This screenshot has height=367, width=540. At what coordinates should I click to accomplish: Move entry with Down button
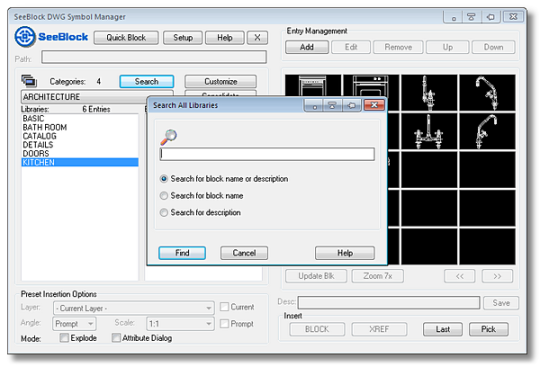pos(494,47)
